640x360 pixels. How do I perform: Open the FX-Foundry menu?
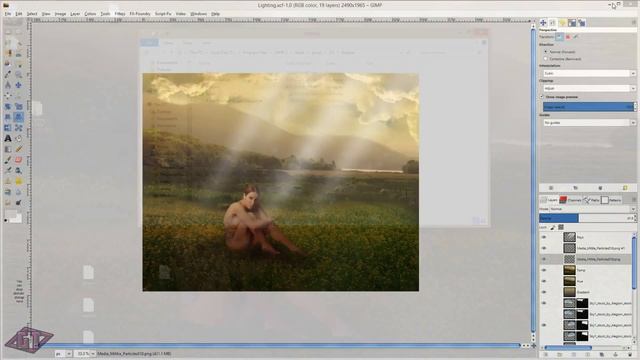click(x=140, y=14)
